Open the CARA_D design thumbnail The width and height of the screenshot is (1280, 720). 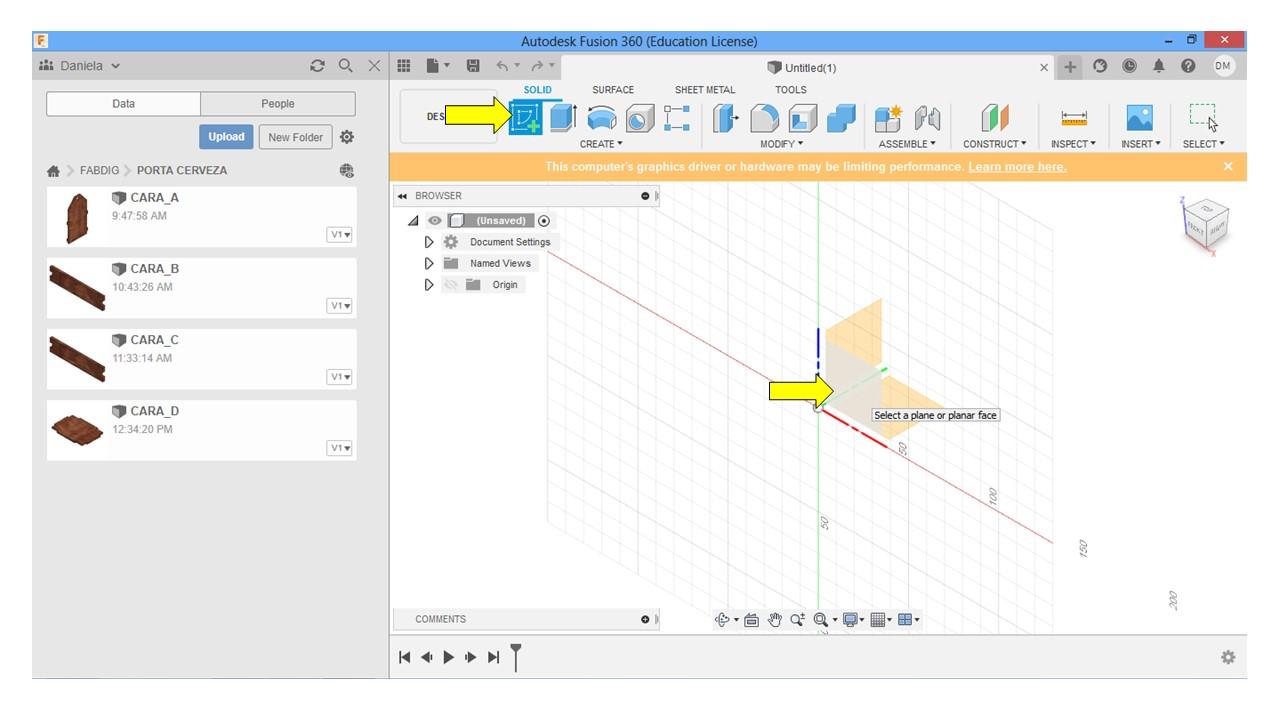coord(77,430)
